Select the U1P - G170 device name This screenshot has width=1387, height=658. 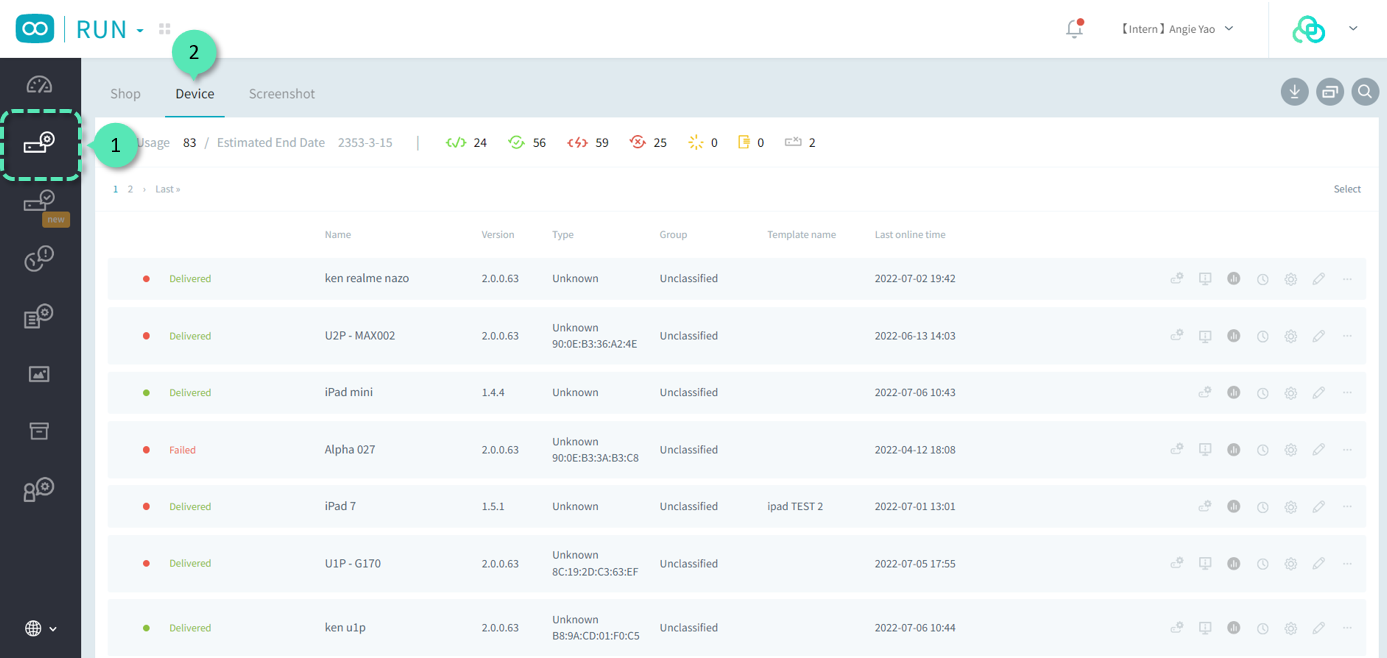[x=353, y=564]
